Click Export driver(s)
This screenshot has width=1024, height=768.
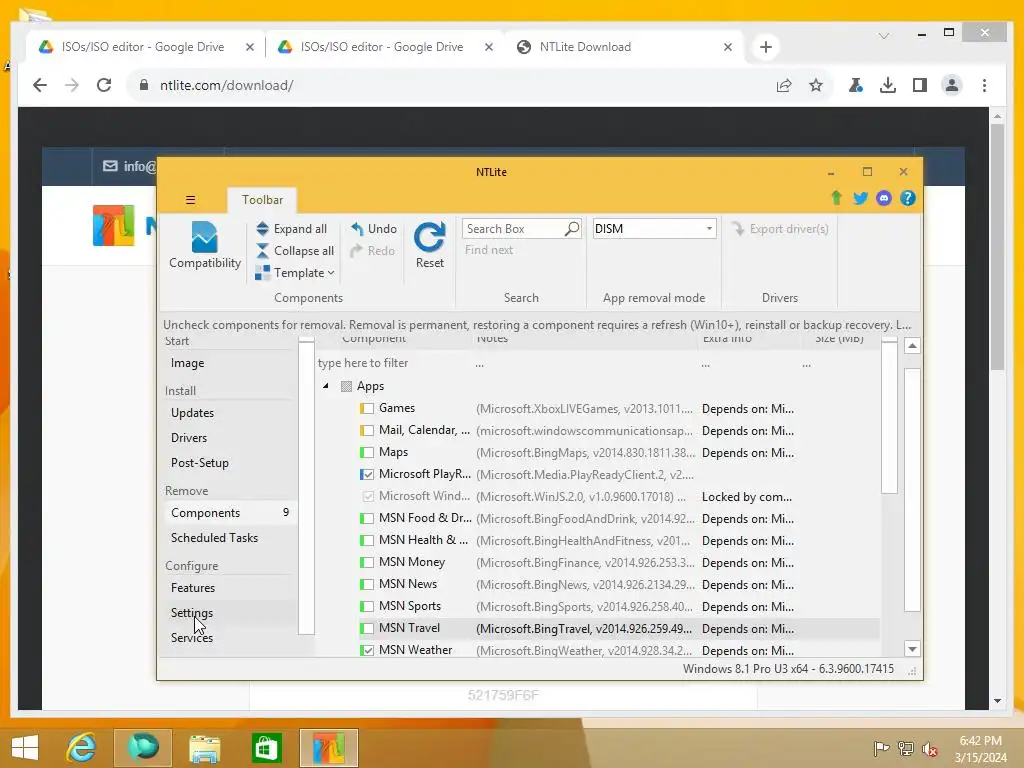[x=780, y=229]
